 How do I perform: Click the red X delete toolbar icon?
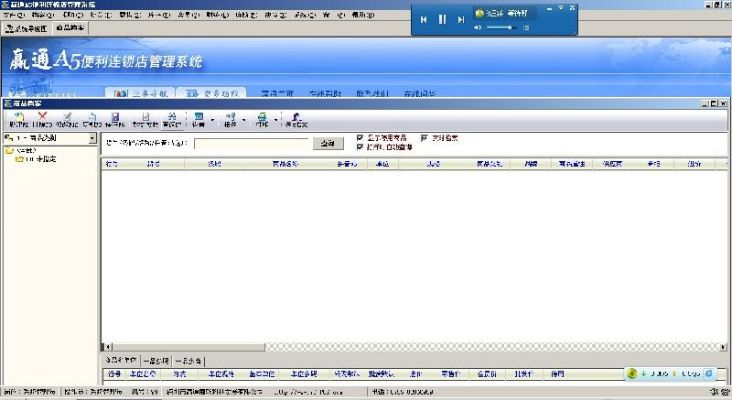[42, 119]
